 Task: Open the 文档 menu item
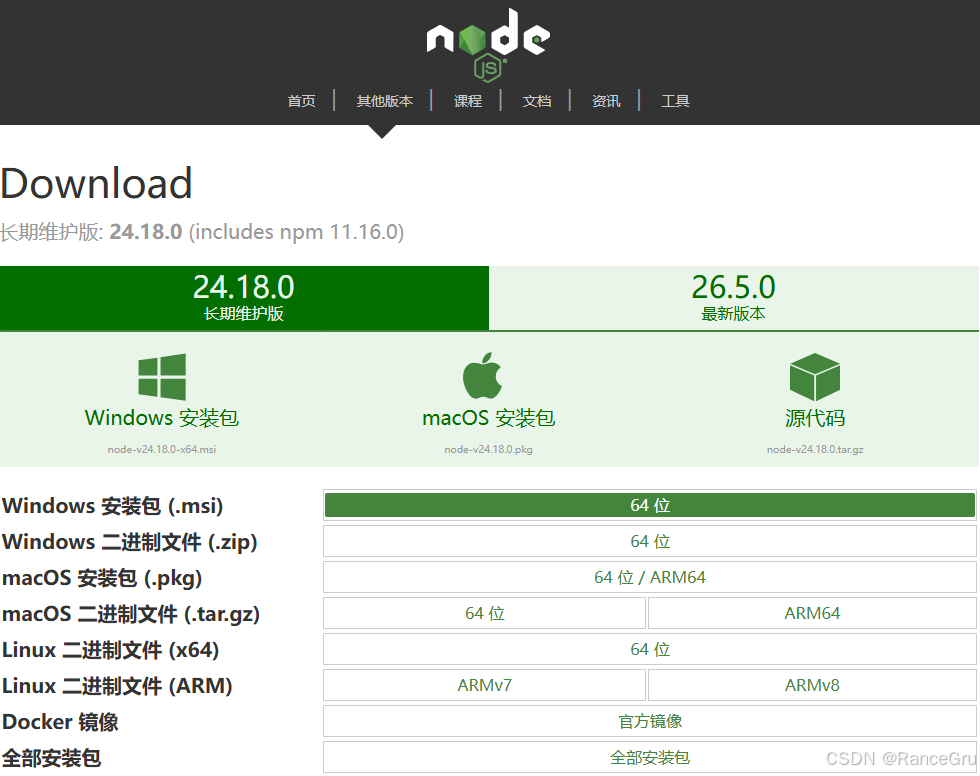537,101
